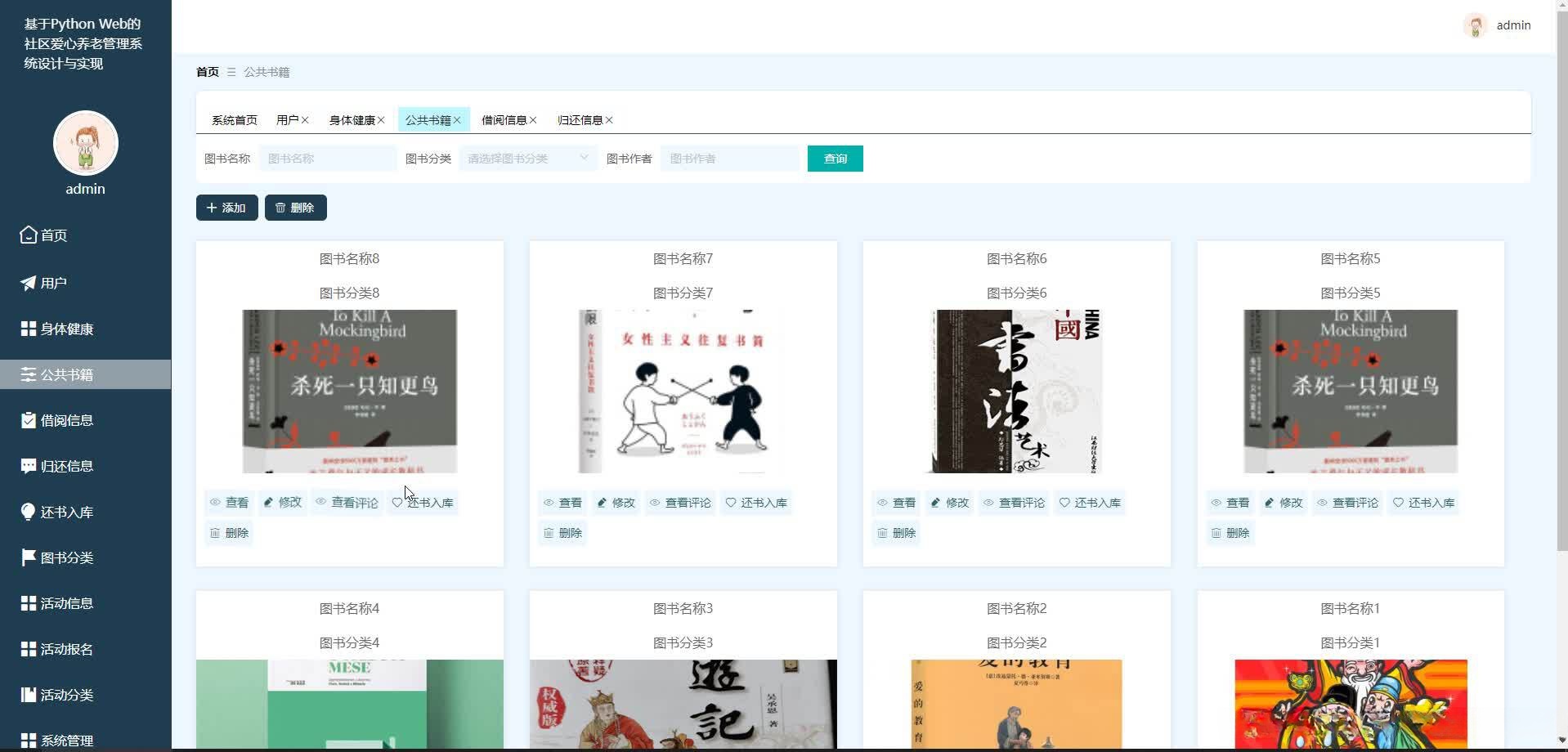Viewport: 1568px width, 752px height.
Task: Toggle 还书入库 on the 图书名称6 card
Action: tap(1090, 503)
